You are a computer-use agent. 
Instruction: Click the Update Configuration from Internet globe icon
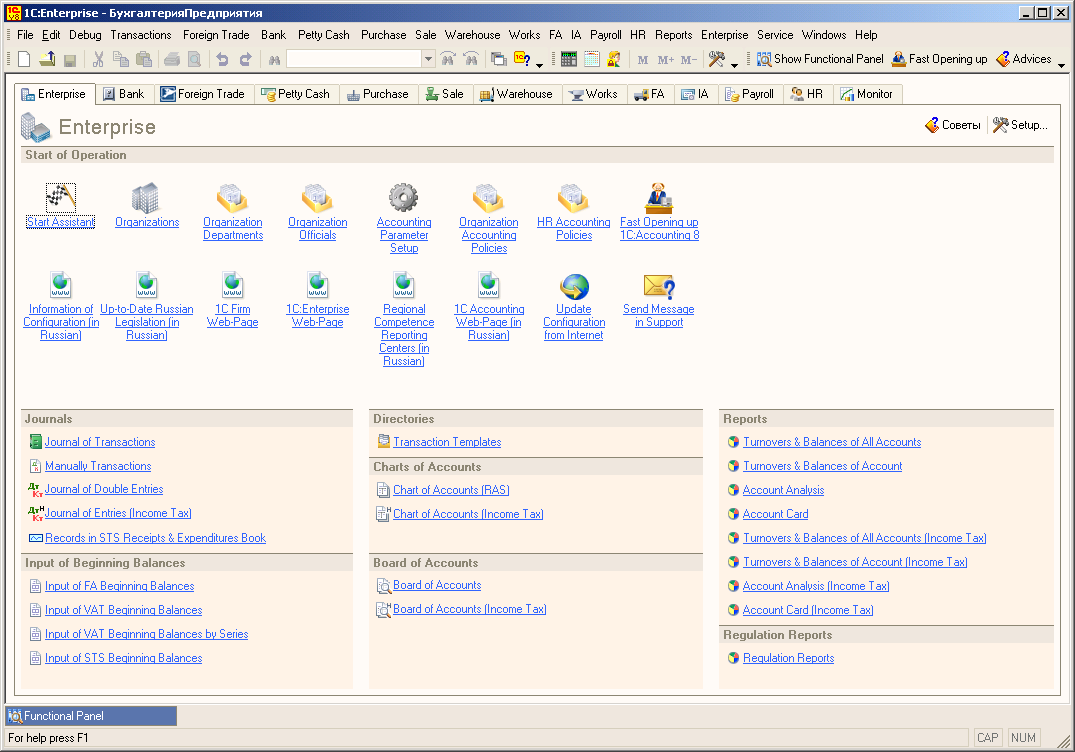[574, 286]
